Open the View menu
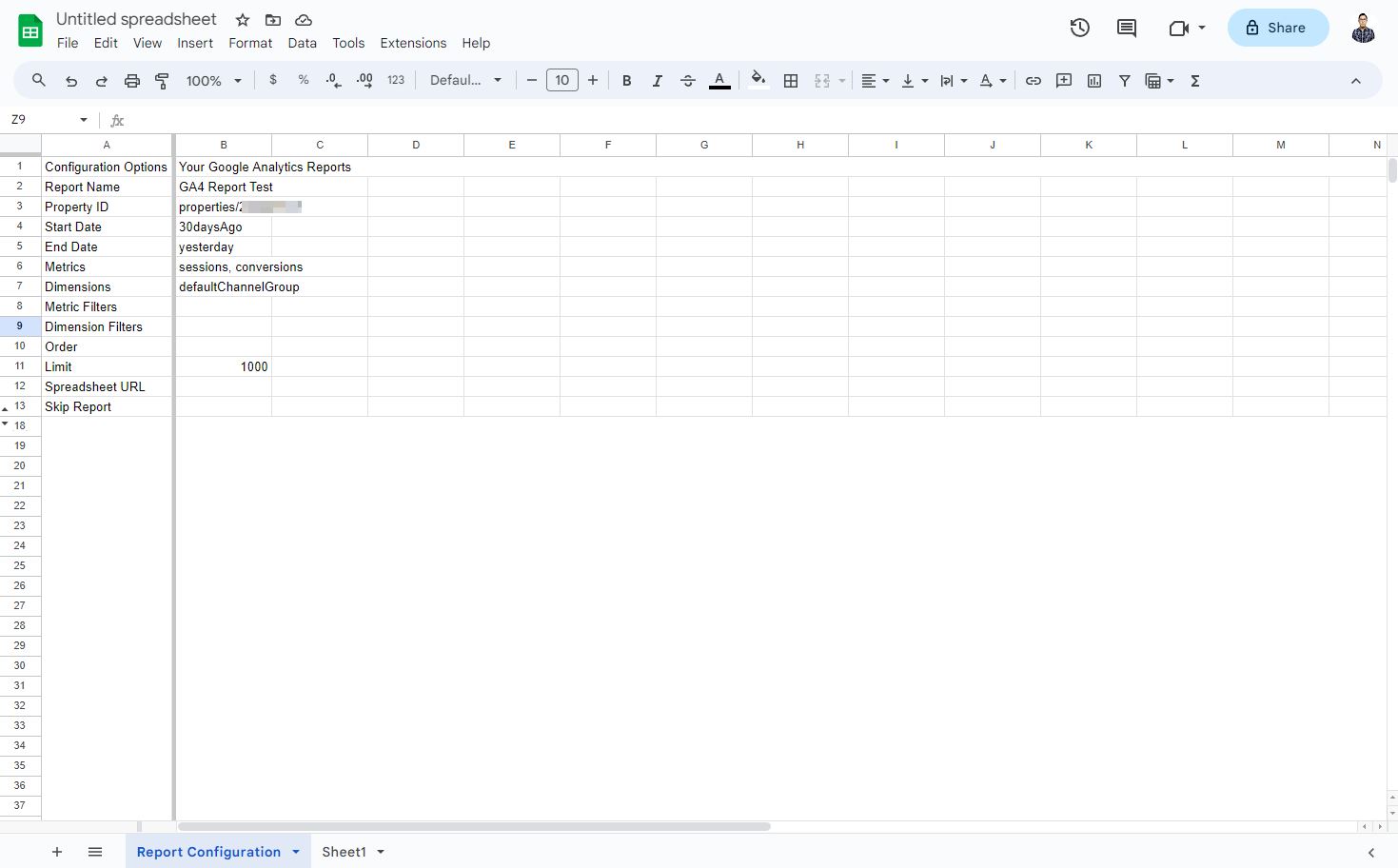1398x868 pixels. 148,43
